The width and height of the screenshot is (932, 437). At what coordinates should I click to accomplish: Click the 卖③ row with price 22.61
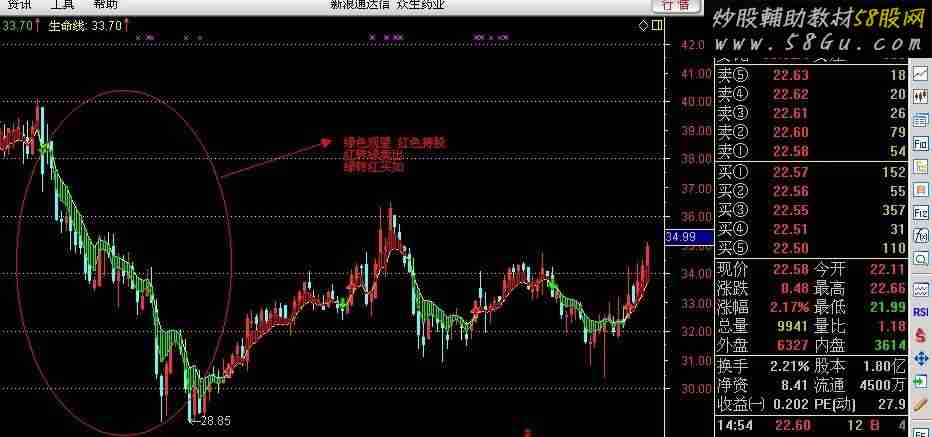(812, 113)
